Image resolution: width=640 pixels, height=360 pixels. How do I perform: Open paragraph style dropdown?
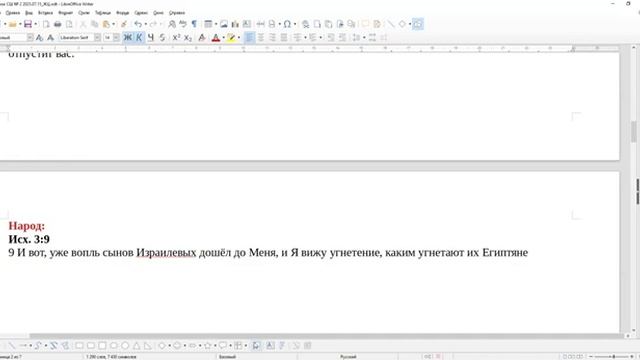[x=30, y=38]
